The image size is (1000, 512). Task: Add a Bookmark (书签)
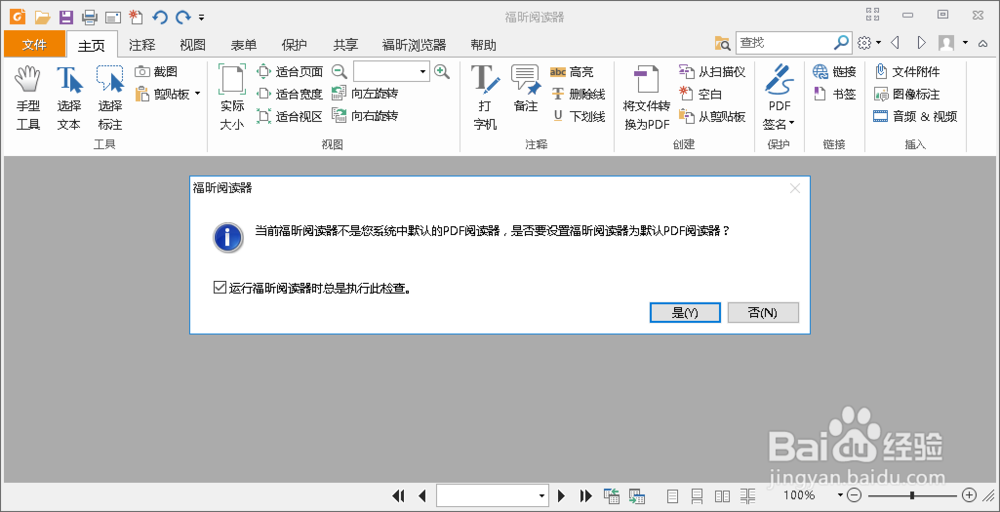(834, 94)
